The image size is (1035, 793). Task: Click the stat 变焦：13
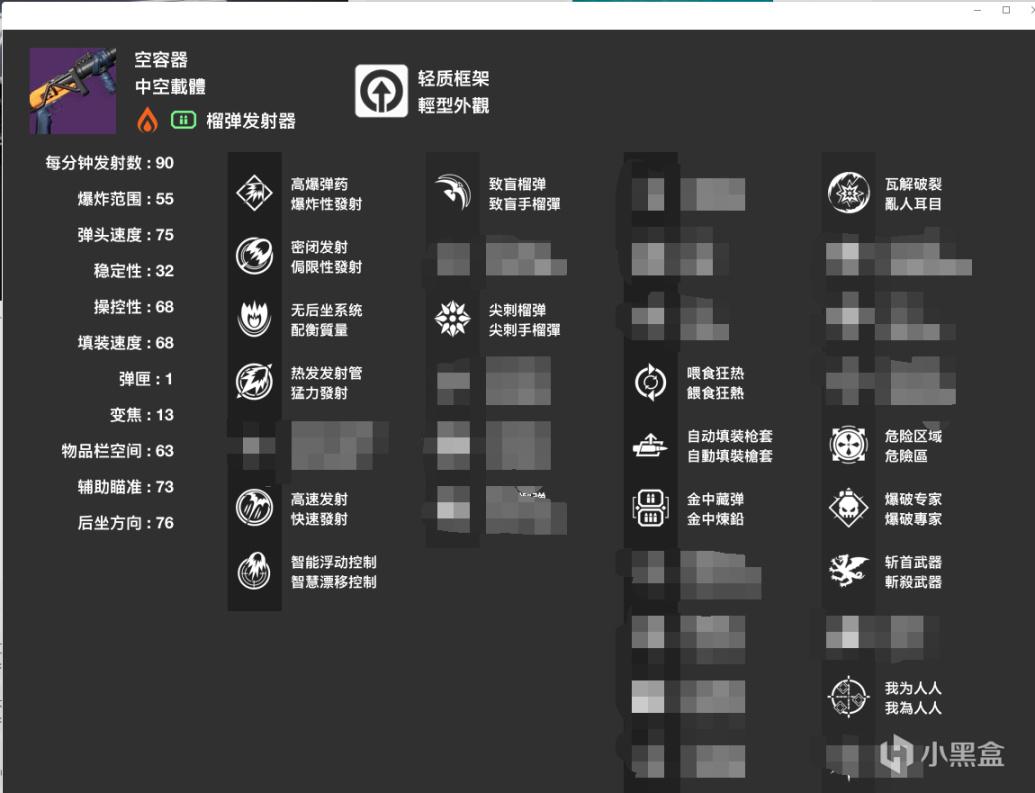pos(142,415)
